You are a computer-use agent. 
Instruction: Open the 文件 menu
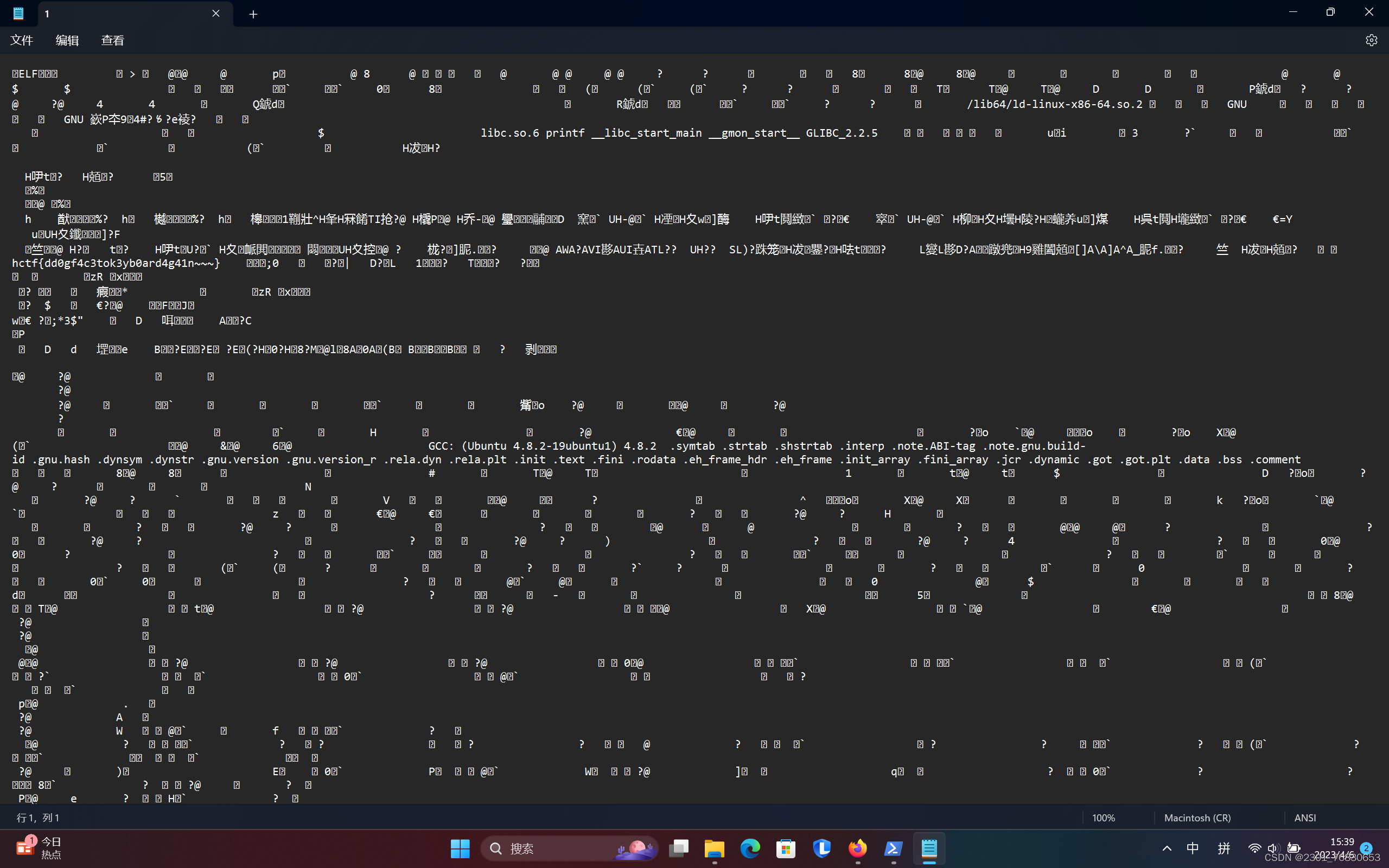[x=22, y=40]
